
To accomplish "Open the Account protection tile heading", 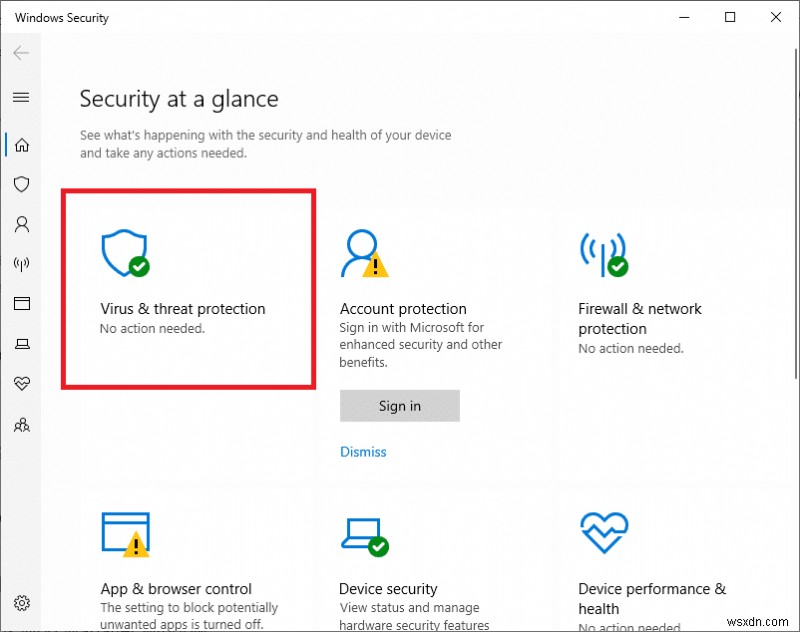I will [x=403, y=309].
